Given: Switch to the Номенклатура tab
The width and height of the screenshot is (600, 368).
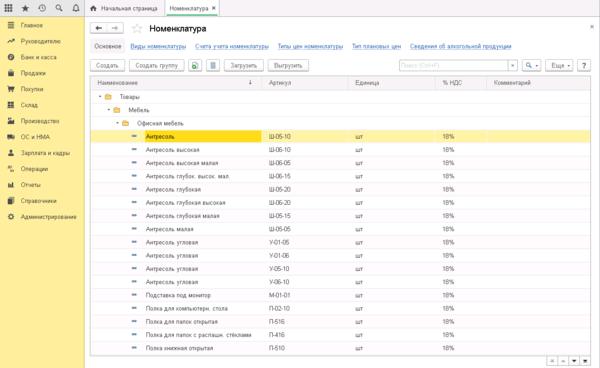Looking at the screenshot, I should point(189,8).
